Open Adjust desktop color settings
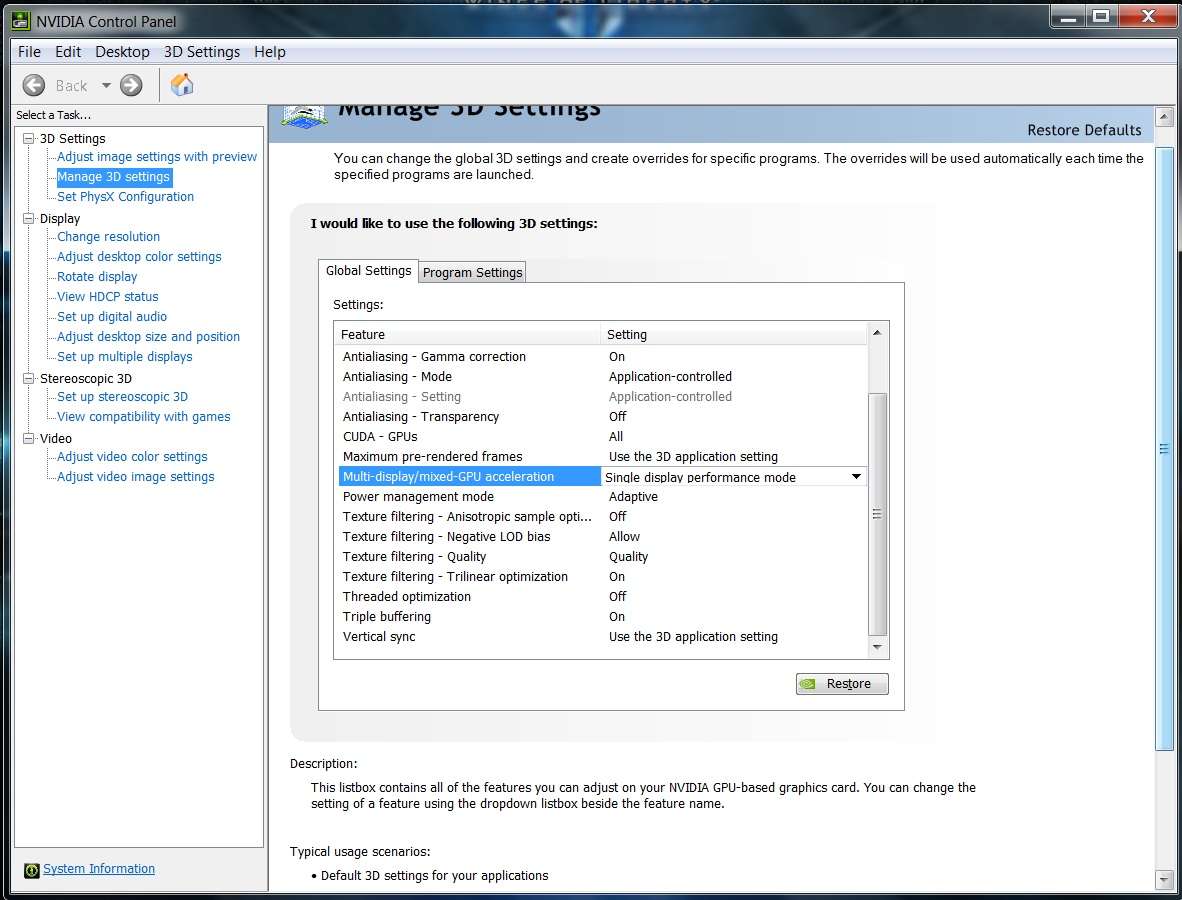1182x900 pixels. 139,256
